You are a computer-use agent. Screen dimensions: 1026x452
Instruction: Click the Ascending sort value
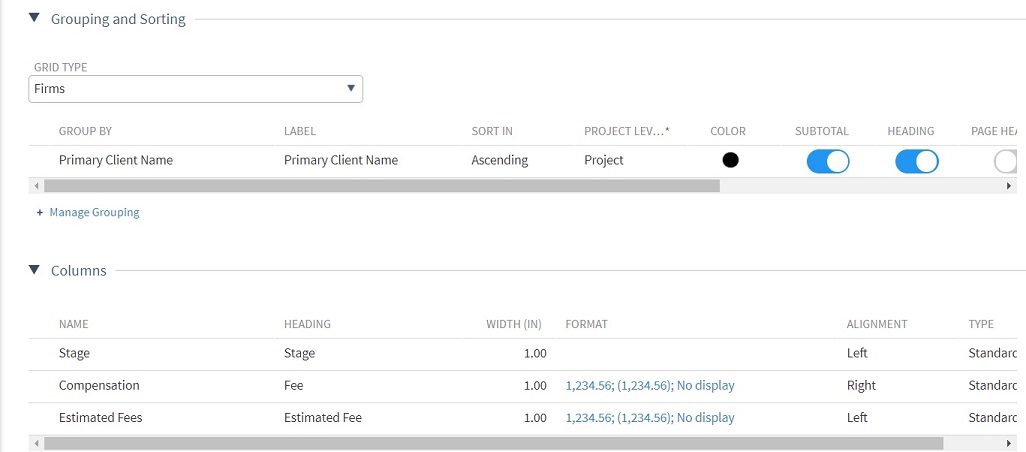point(499,160)
